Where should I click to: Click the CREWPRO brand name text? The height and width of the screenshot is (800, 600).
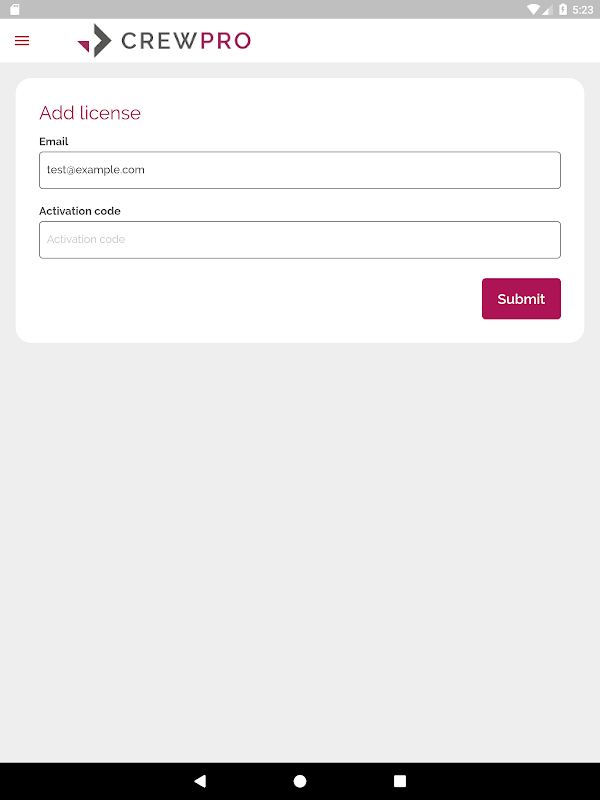point(186,41)
